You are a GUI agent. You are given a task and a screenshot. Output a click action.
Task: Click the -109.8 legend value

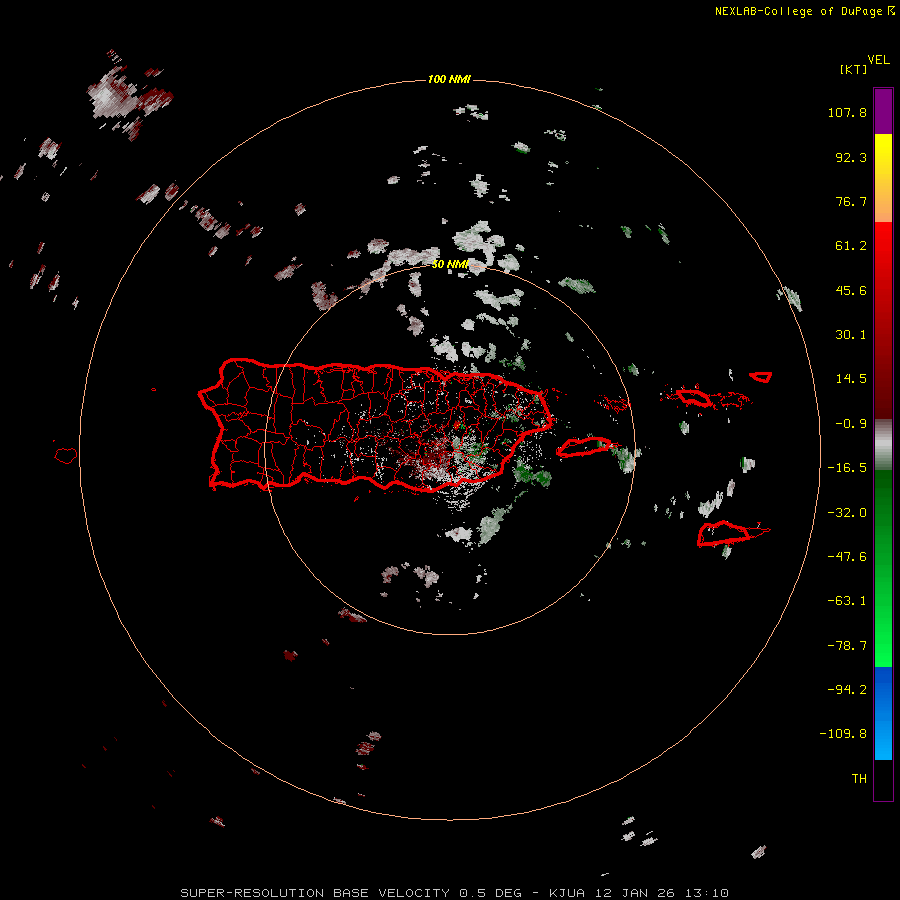[843, 734]
